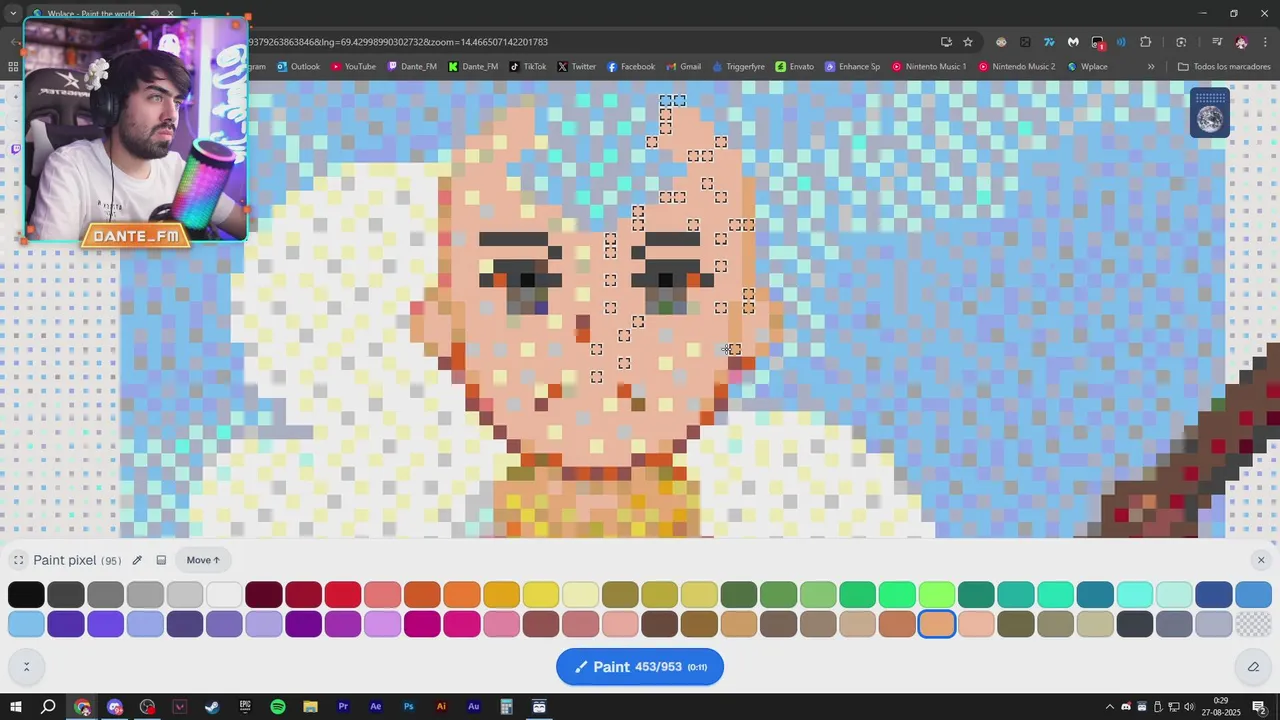Pick the white color swatch

[224, 594]
